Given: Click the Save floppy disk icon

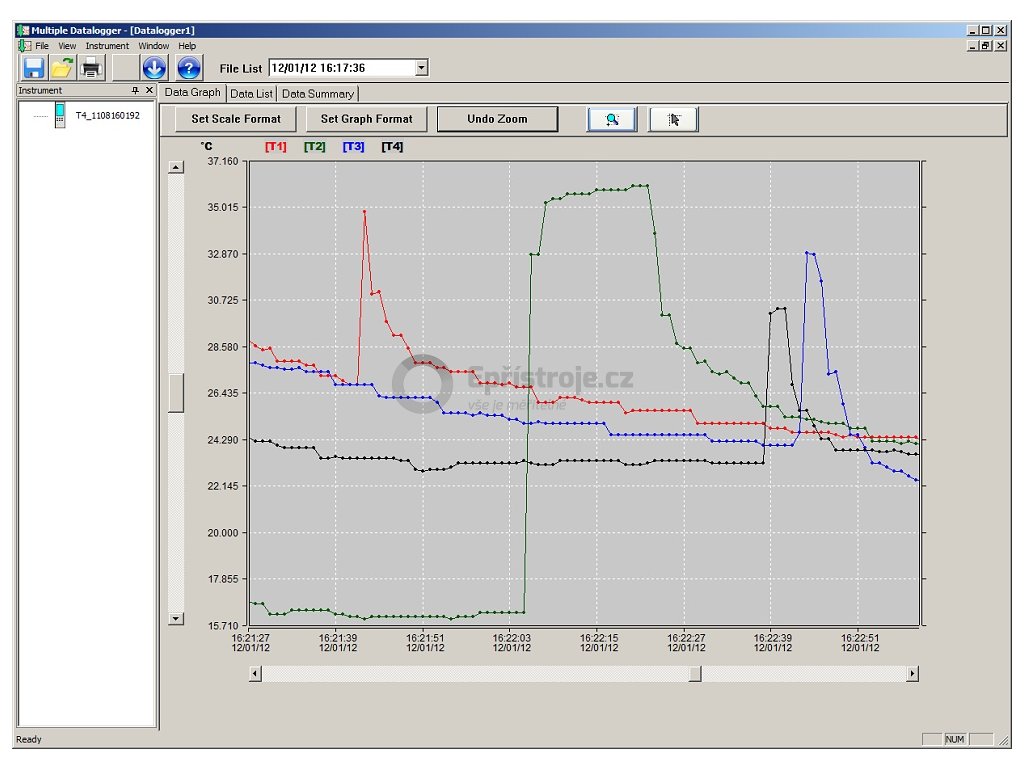Looking at the screenshot, I should point(34,68).
